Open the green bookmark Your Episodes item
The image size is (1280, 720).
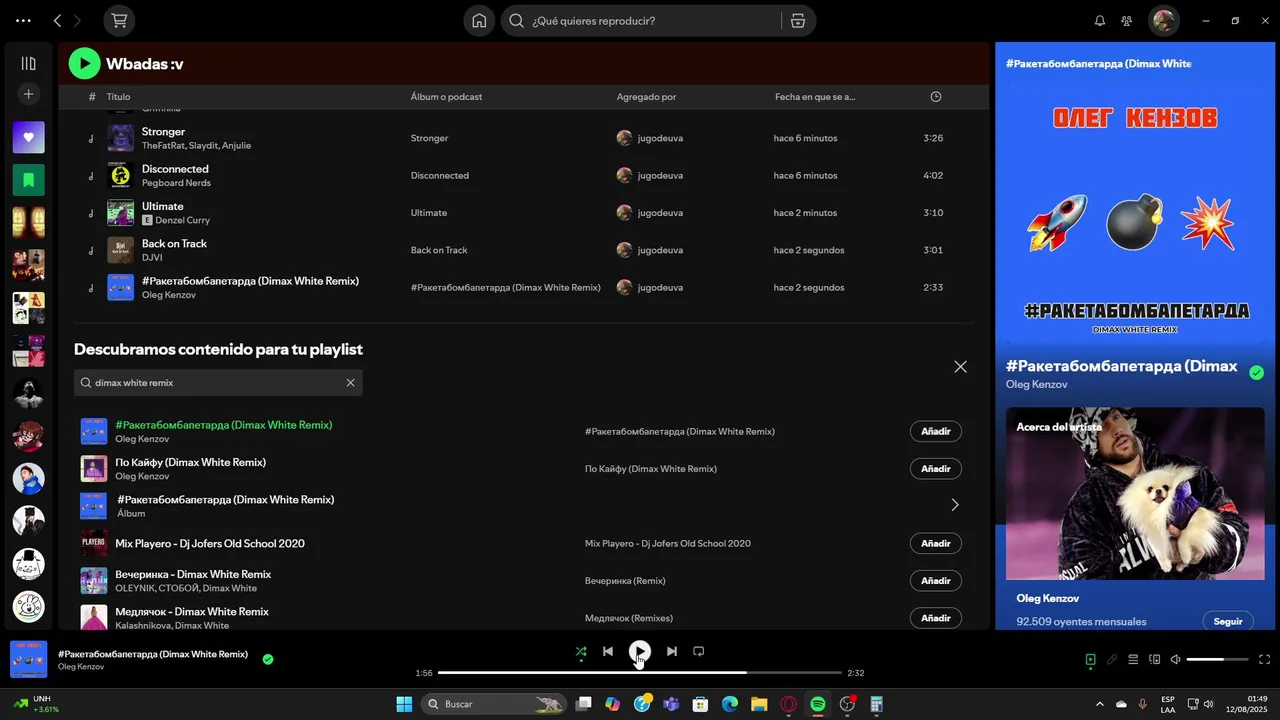tap(28, 180)
